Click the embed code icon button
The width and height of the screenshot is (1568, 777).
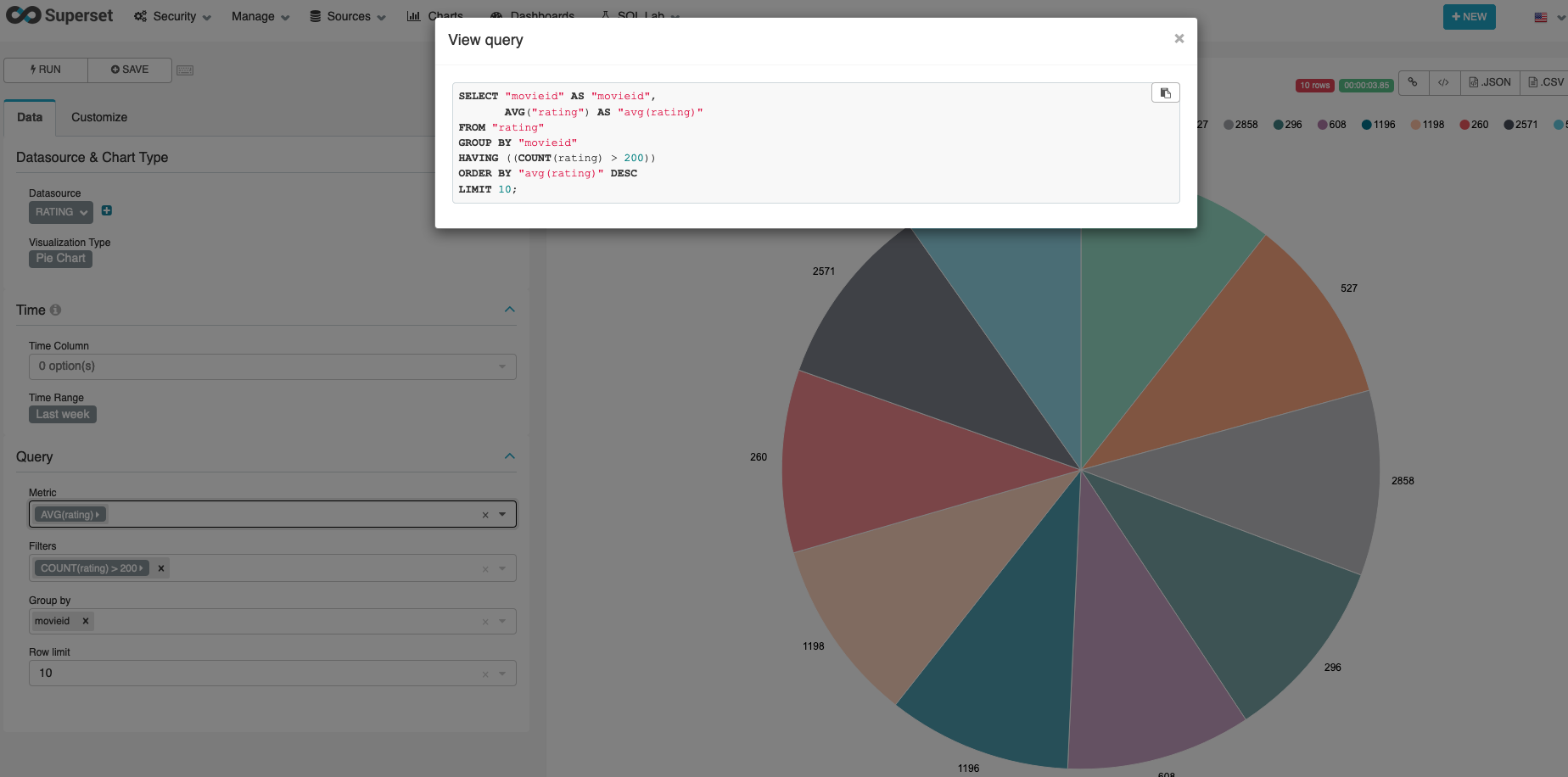tap(1443, 82)
